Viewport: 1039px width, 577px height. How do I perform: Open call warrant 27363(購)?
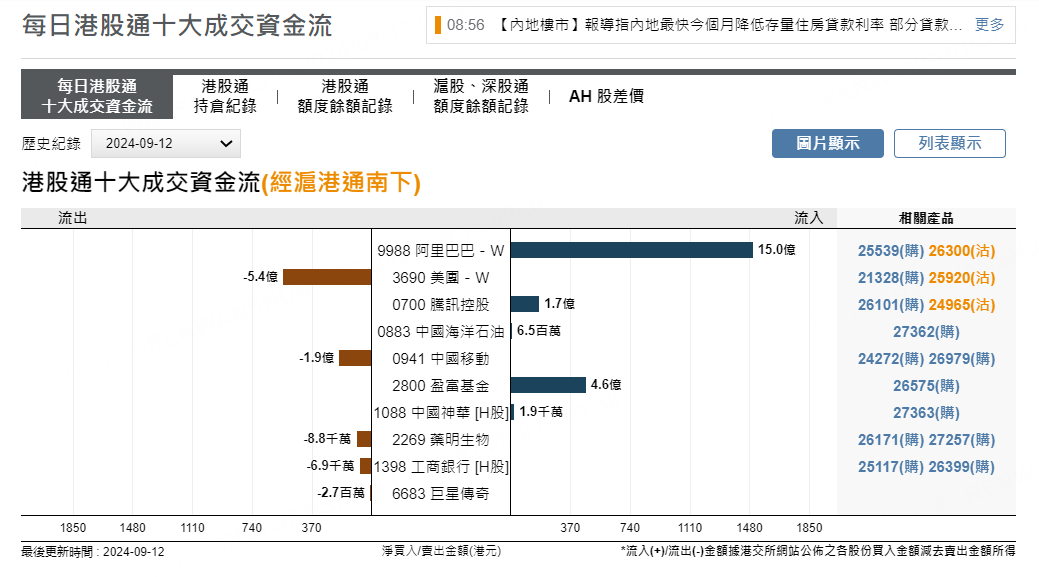pyautogui.click(x=926, y=413)
